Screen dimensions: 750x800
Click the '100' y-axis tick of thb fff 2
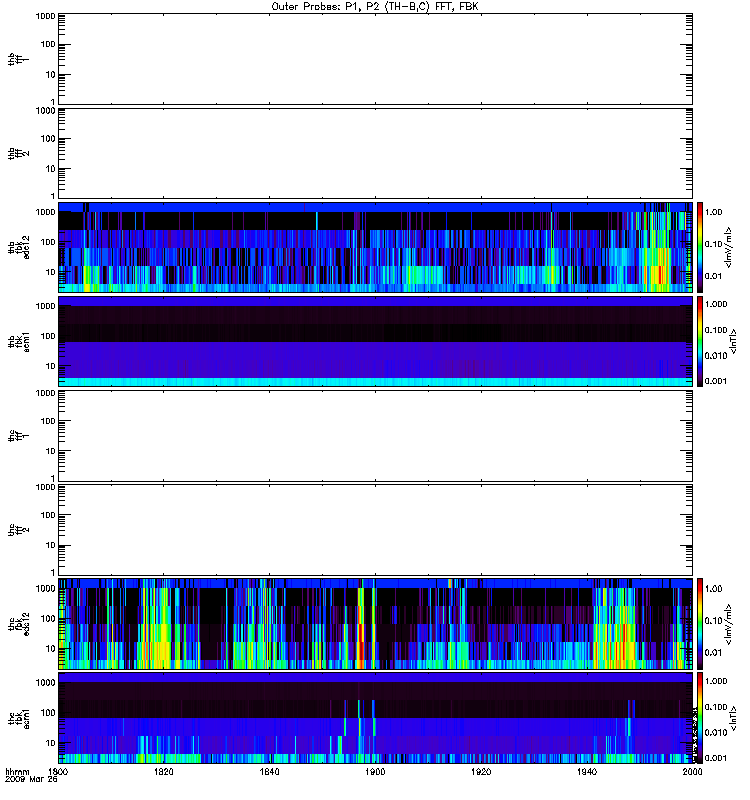point(48,139)
